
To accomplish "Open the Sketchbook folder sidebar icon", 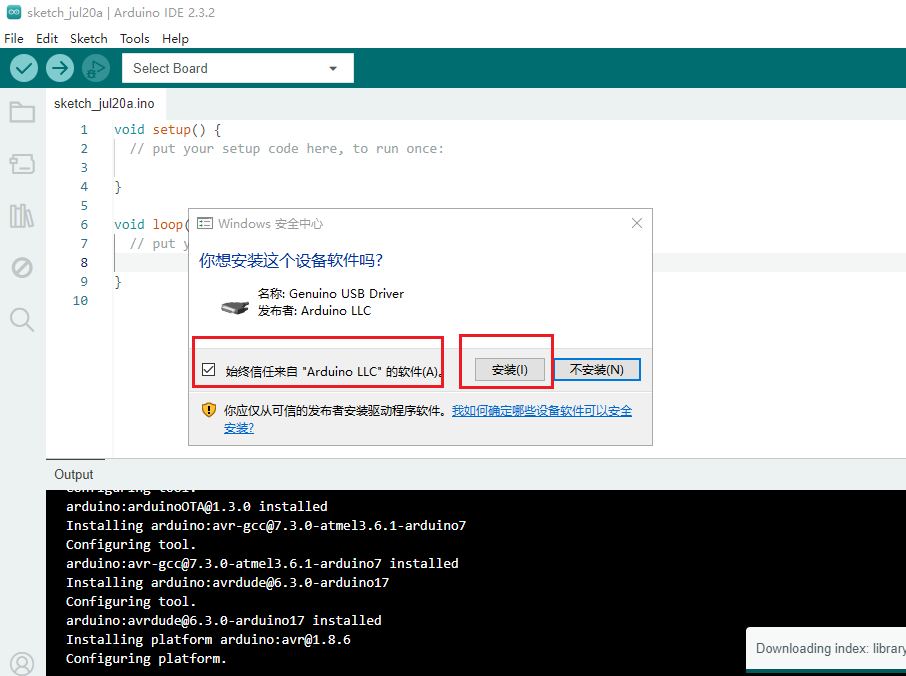I will pyautogui.click(x=22, y=112).
